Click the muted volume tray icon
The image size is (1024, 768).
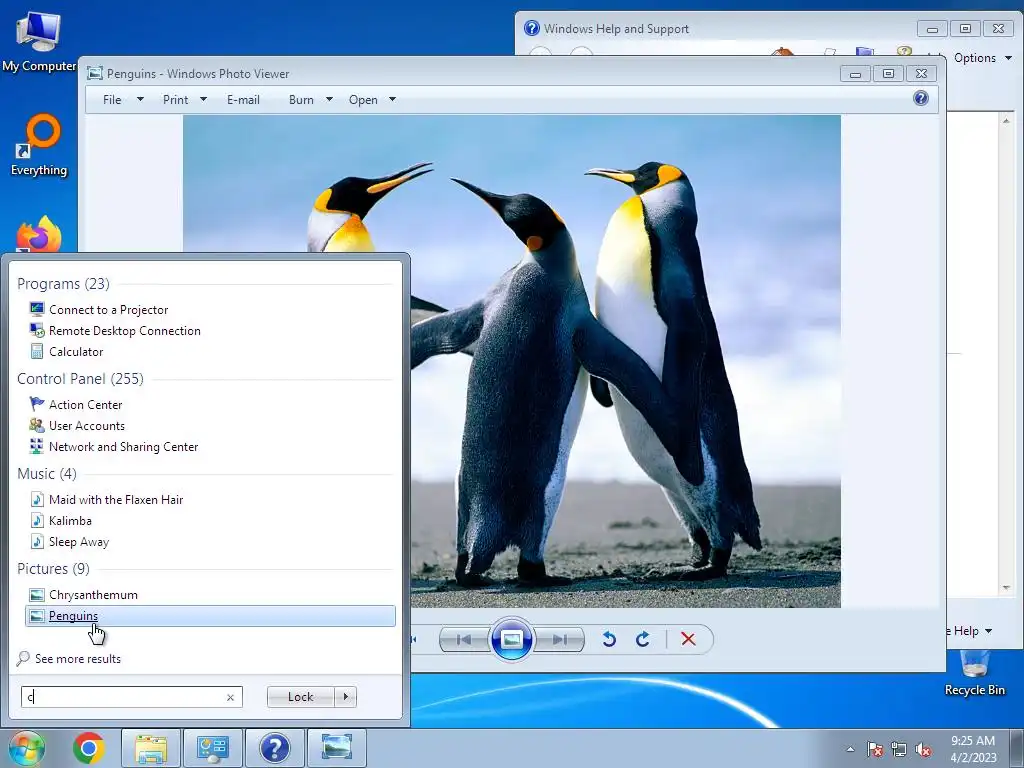click(x=923, y=750)
